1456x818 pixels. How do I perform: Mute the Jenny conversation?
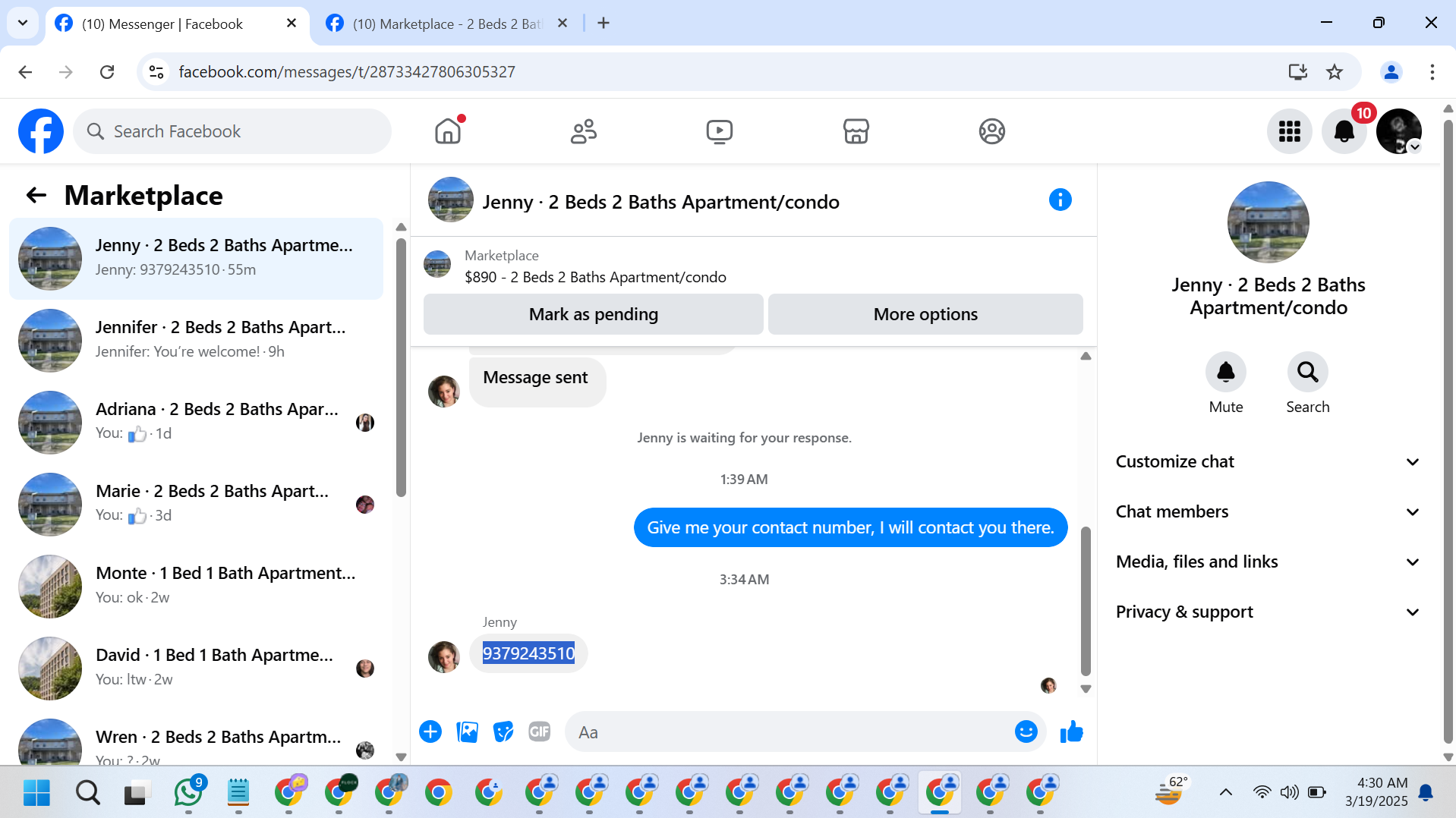pyautogui.click(x=1225, y=372)
